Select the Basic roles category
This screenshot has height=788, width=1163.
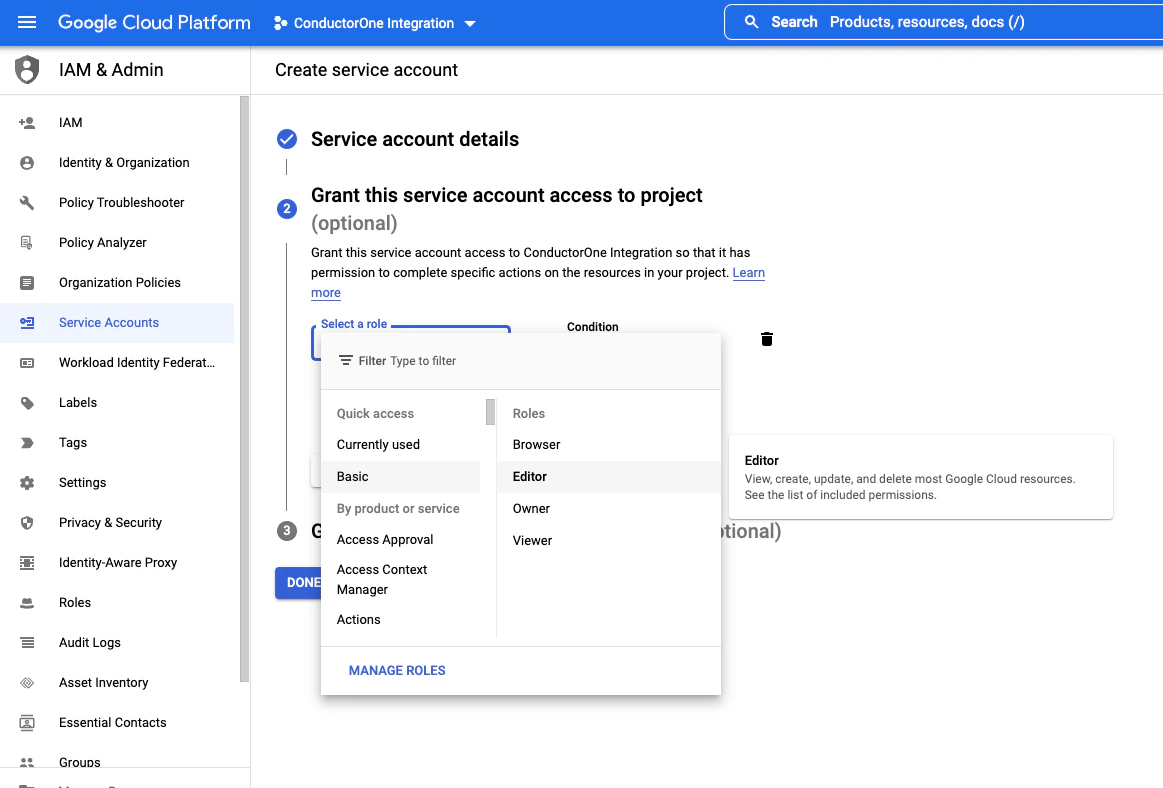point(401,476)
